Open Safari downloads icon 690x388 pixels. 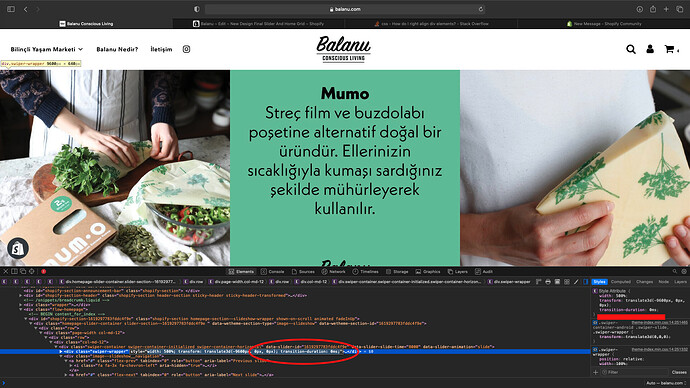639,9
